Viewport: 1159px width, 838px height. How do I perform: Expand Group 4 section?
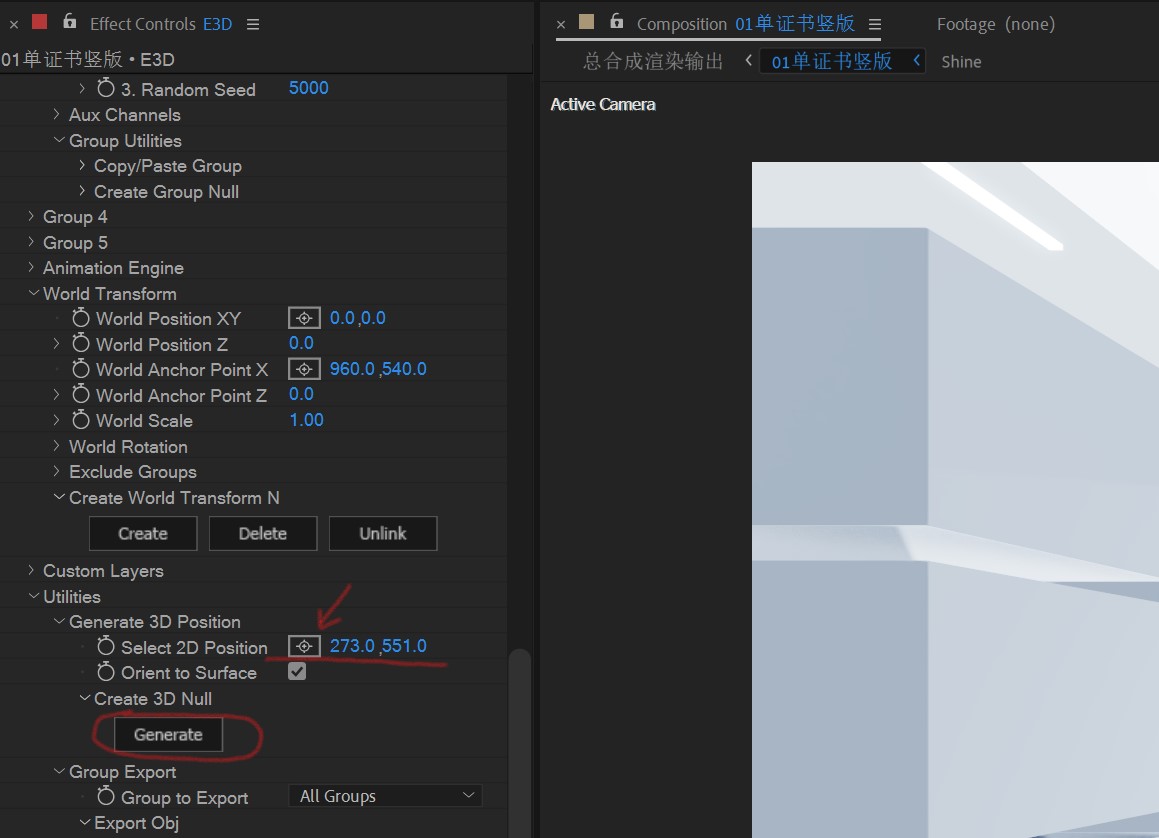point(31,217)
